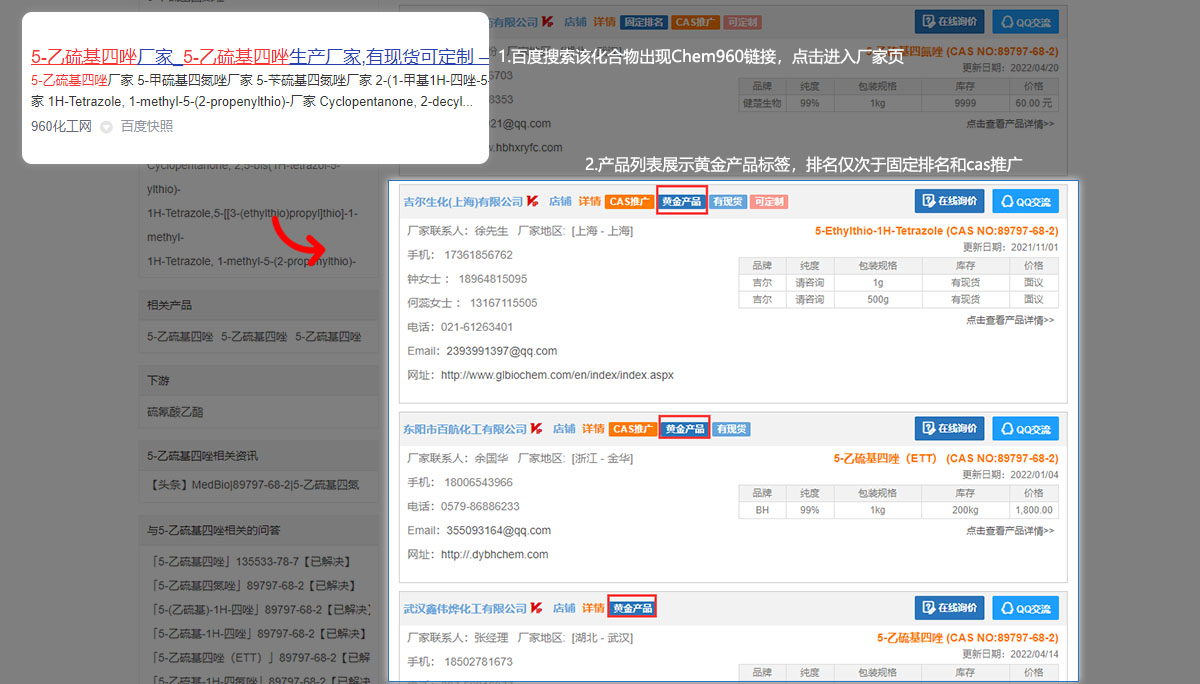The image size is (1200, 684).
Task: Open QQ交流 chat for 吉尔生化
Action: click(x=1025, y=201)
